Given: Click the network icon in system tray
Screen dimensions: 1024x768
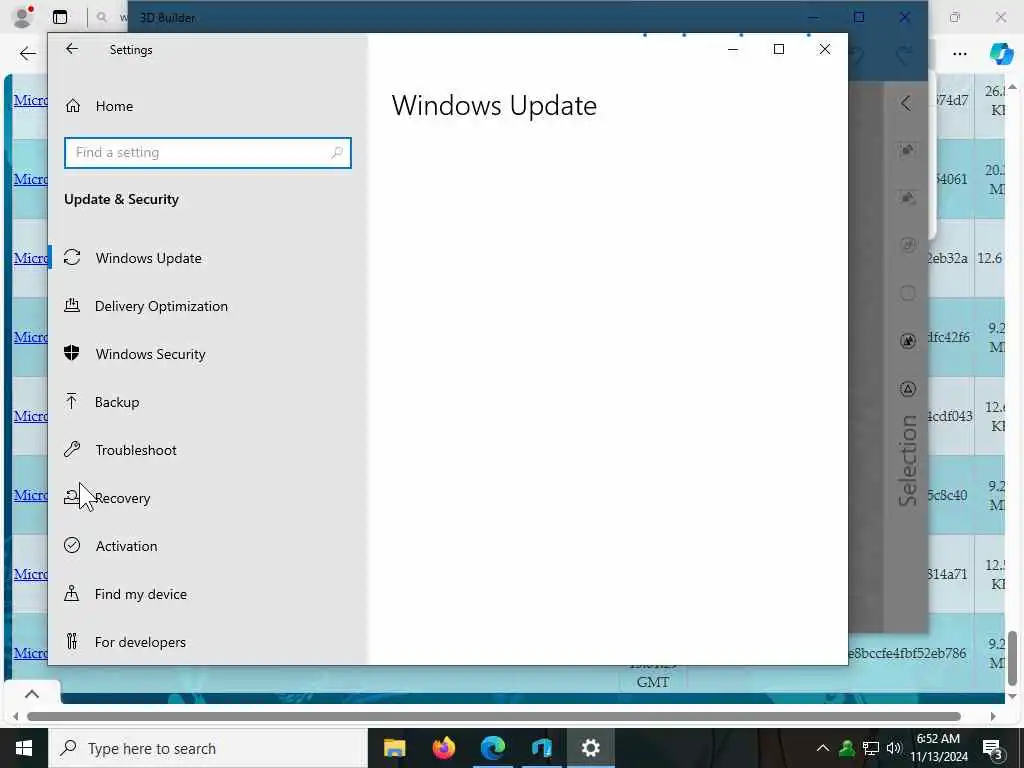Looking at the screenshot, I should (871, 748).
